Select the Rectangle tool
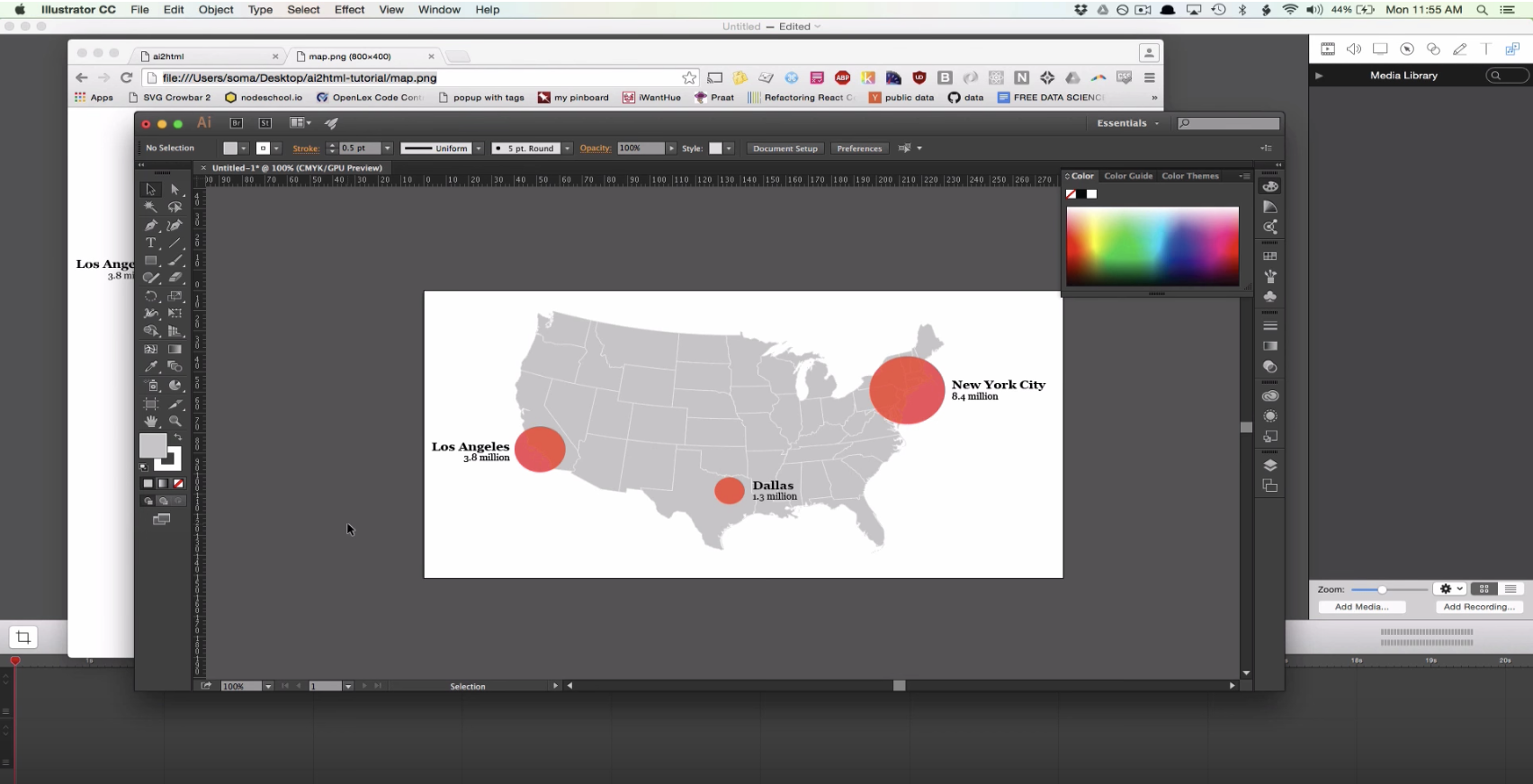The width and height of the screenshot is (1533, 784). (150, 261)
